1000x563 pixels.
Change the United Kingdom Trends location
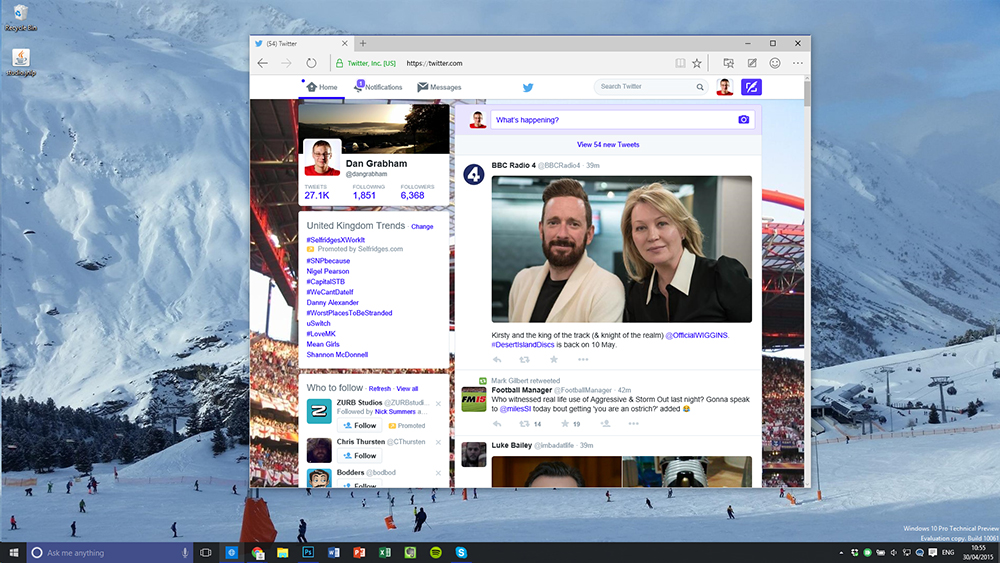tap(422, 226)
